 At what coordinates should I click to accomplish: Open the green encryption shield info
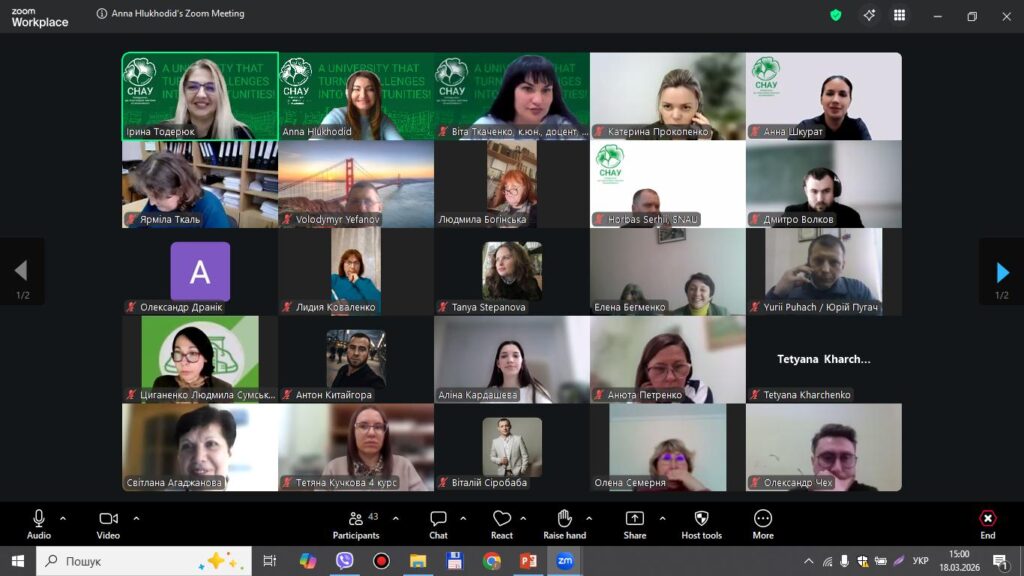[x=836, y=15]
